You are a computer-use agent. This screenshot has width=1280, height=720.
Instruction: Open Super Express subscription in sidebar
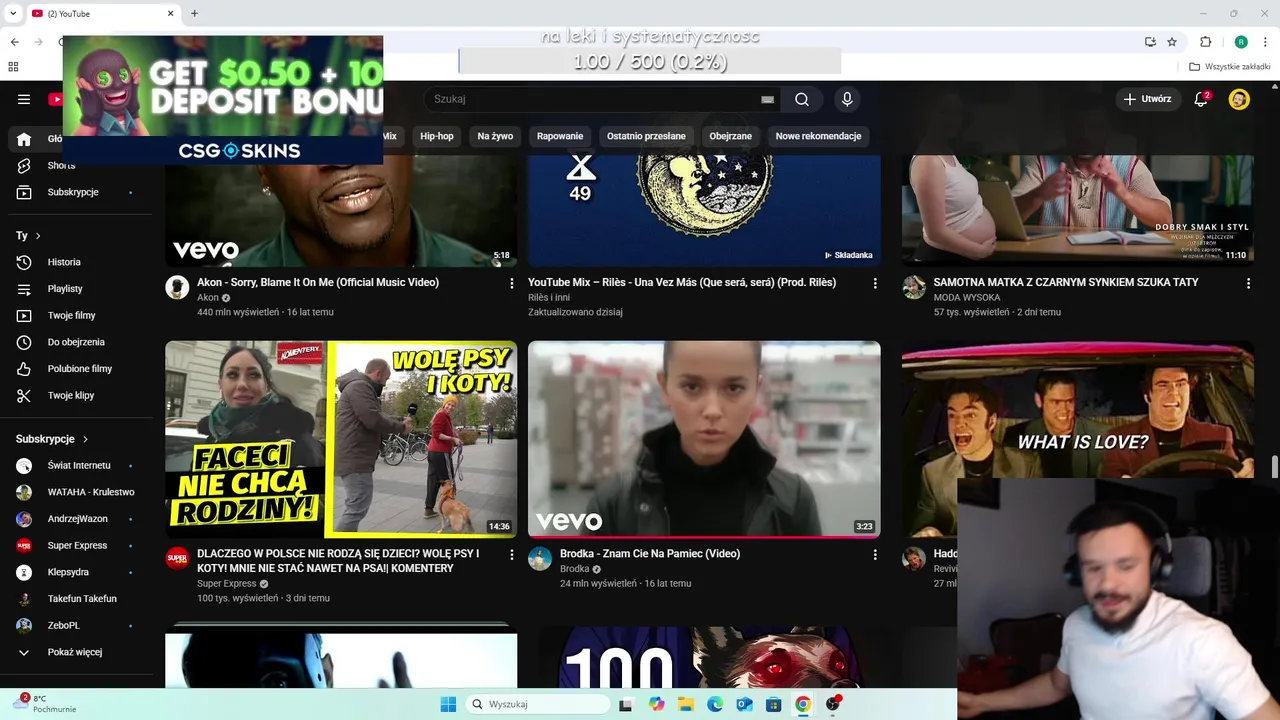click(x=79, y=545)
